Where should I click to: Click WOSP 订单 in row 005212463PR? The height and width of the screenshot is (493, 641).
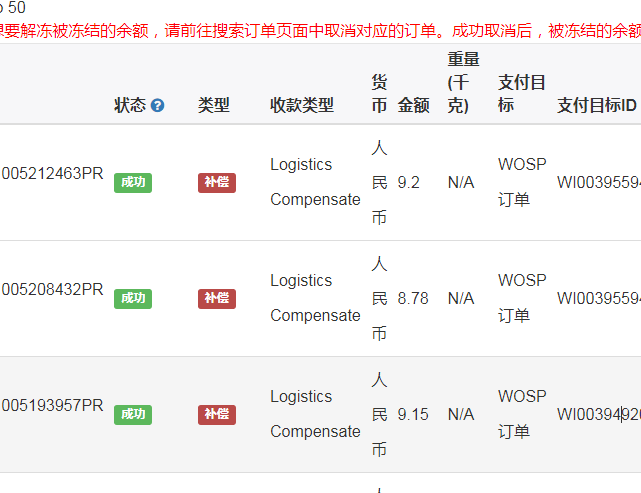tap(522, 182)
